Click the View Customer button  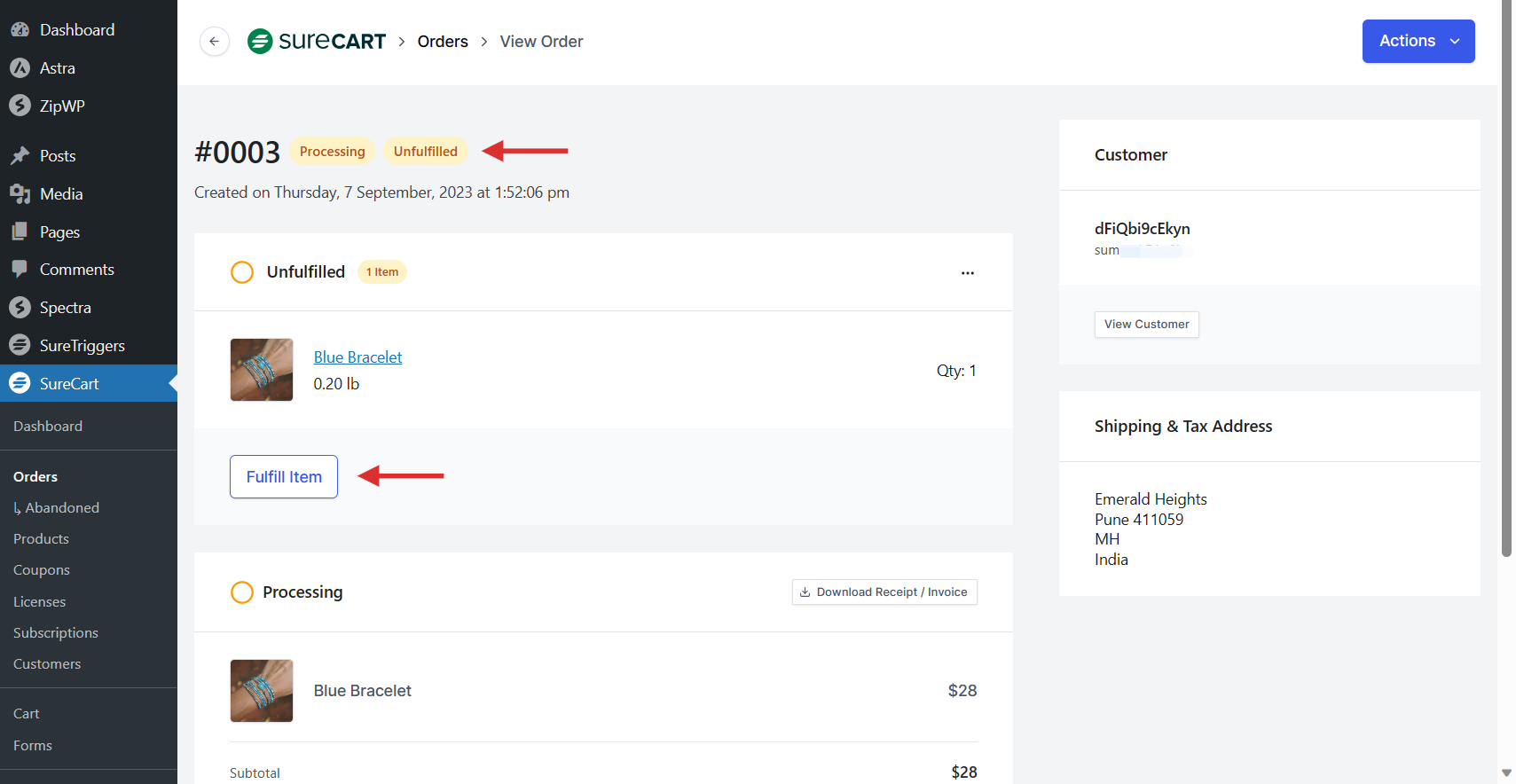1146,325
